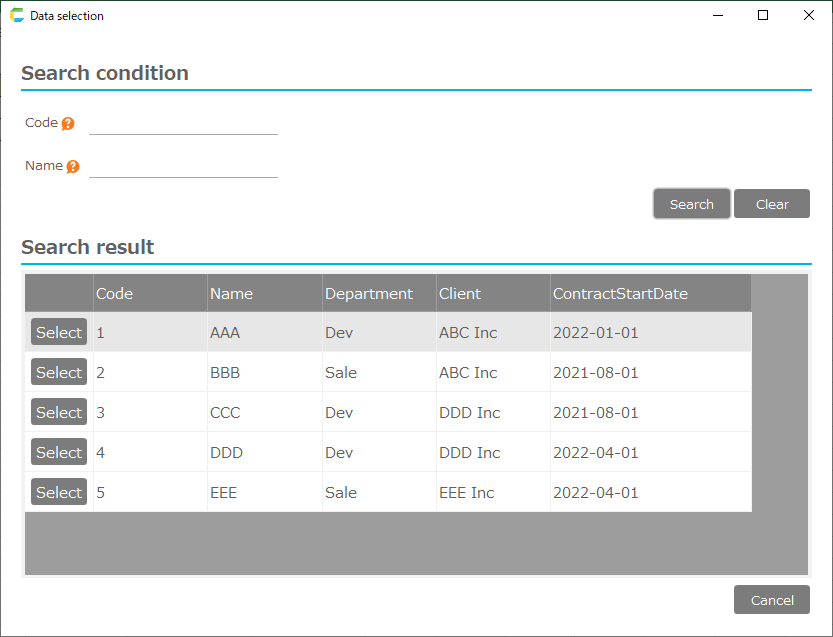The height and width of the screenshot is (637, 833).
Task: Click the Department column header
Action: pos(368,294)
